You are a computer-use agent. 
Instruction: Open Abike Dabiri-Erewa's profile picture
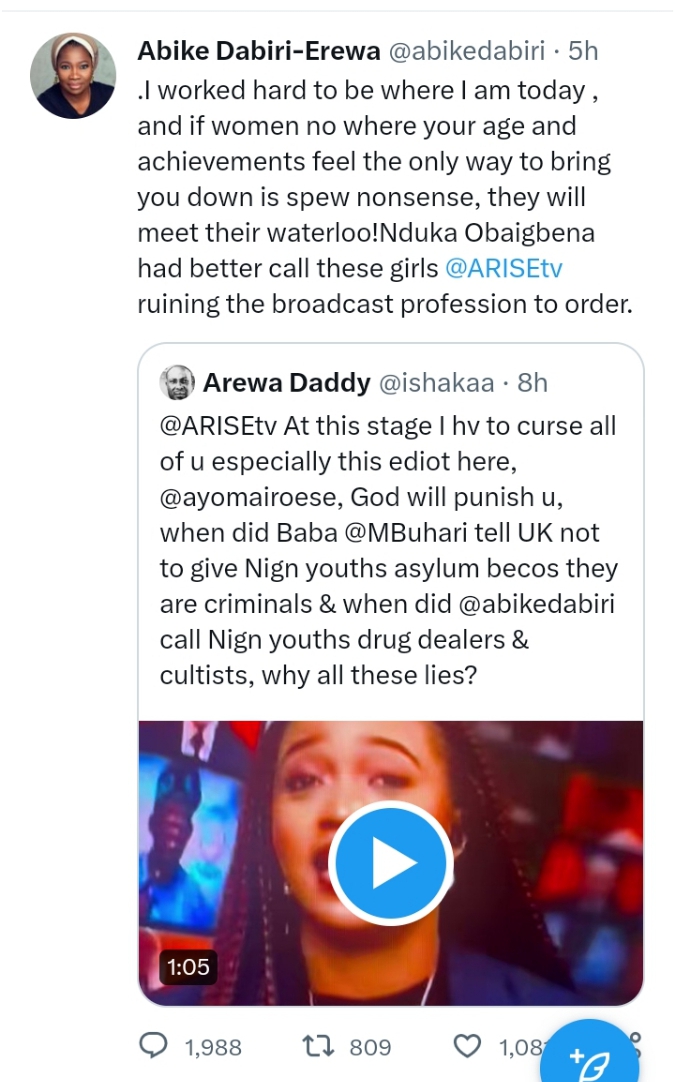73,76
